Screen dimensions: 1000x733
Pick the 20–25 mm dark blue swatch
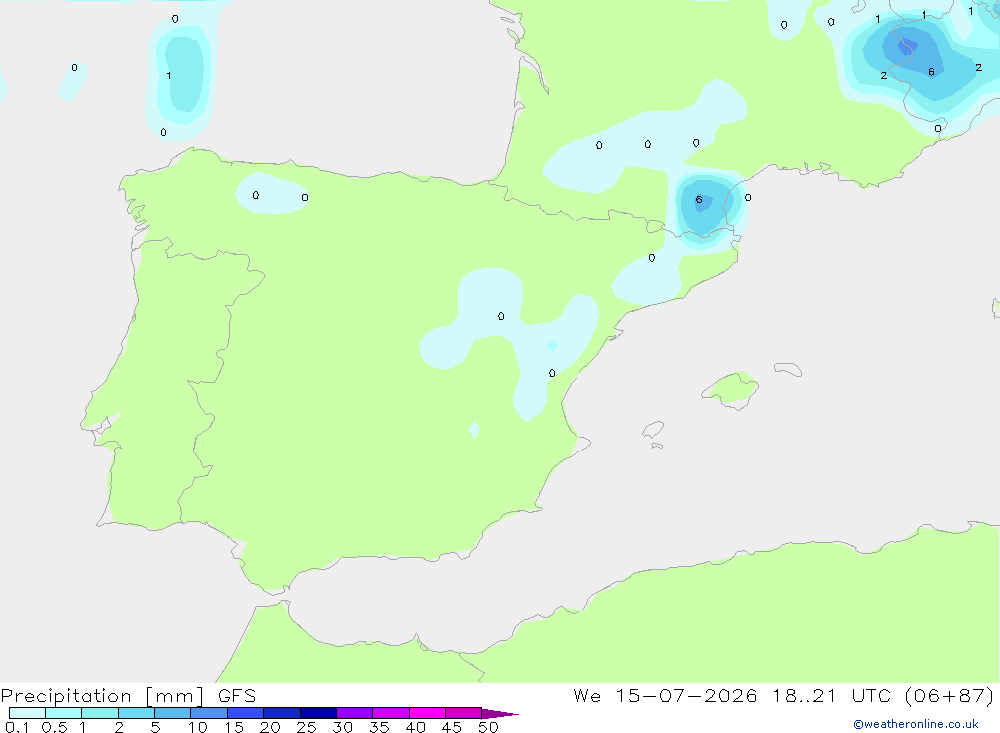coord(282,713)
